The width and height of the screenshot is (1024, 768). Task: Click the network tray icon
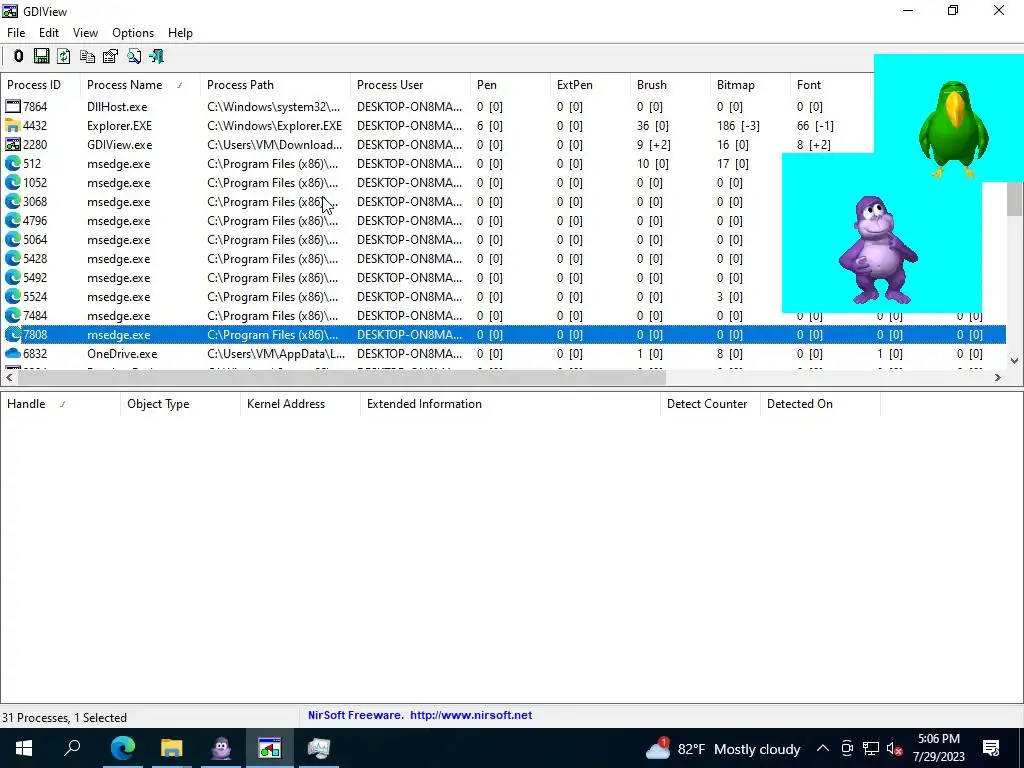click(x=871, y=748)
